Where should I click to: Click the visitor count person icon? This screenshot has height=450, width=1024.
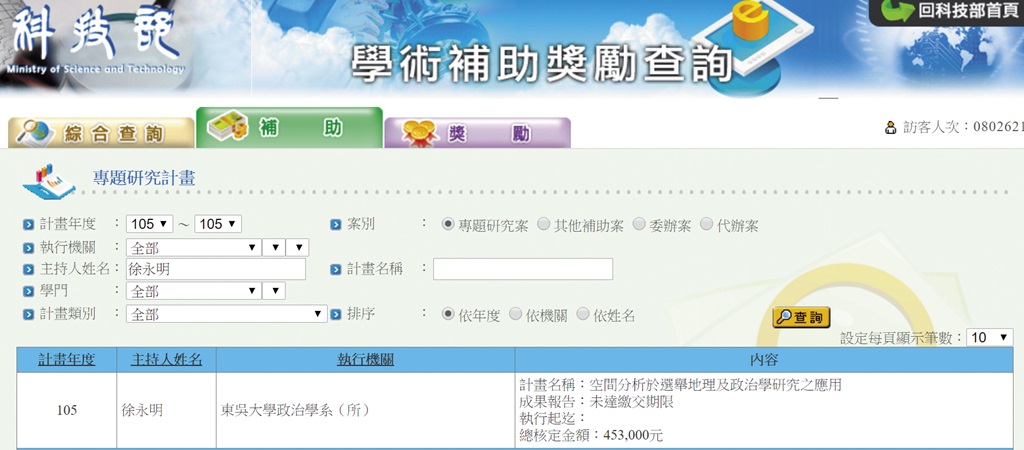pos(890,127)
